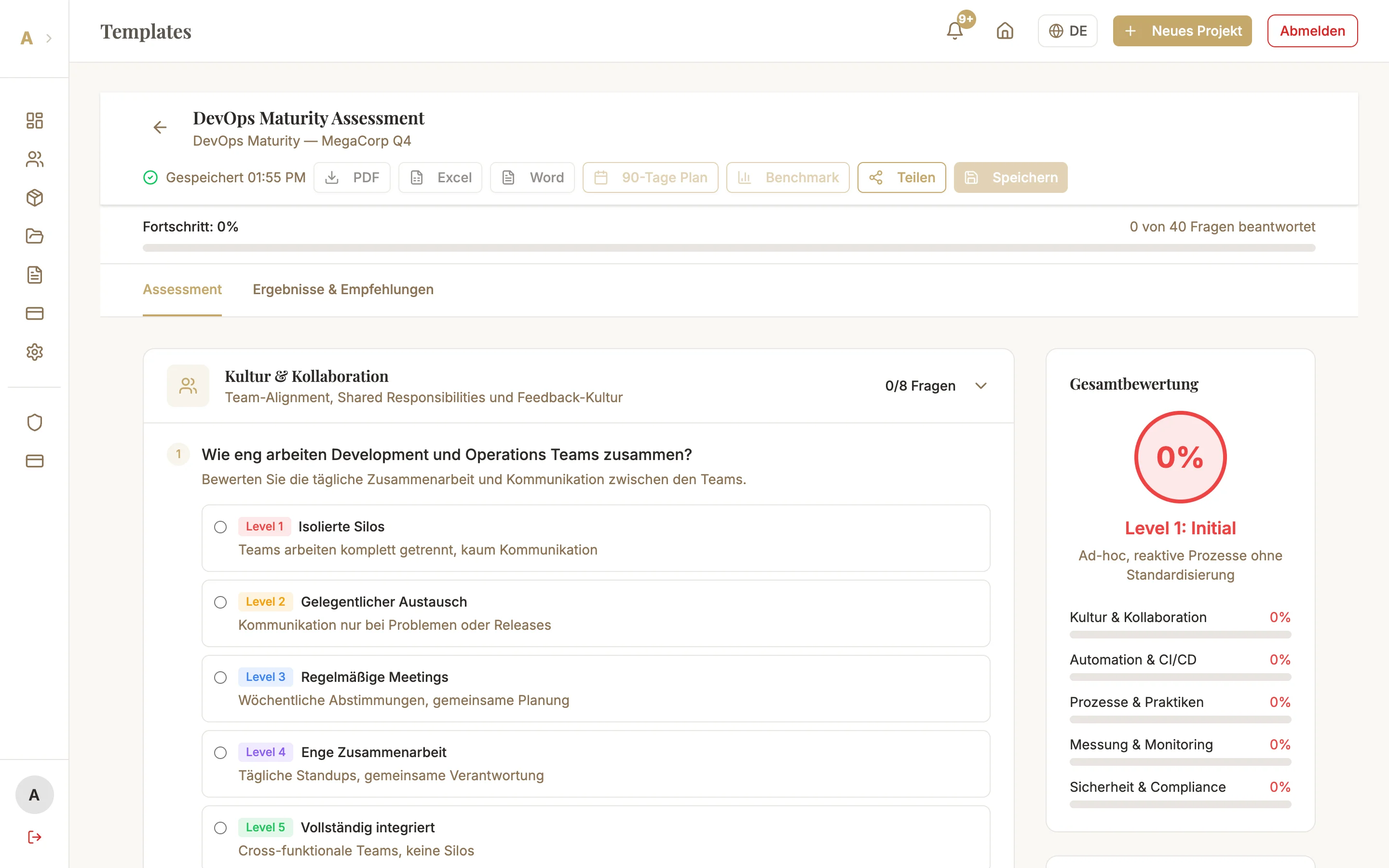
Task: Export assessment as Word
Action: pyautogui.click(x=532, y=177)
